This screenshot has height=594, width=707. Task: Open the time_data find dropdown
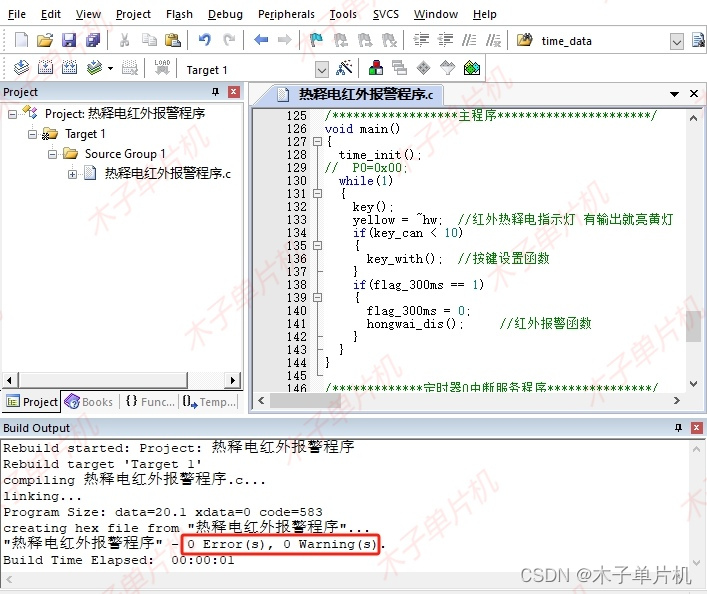676,42
